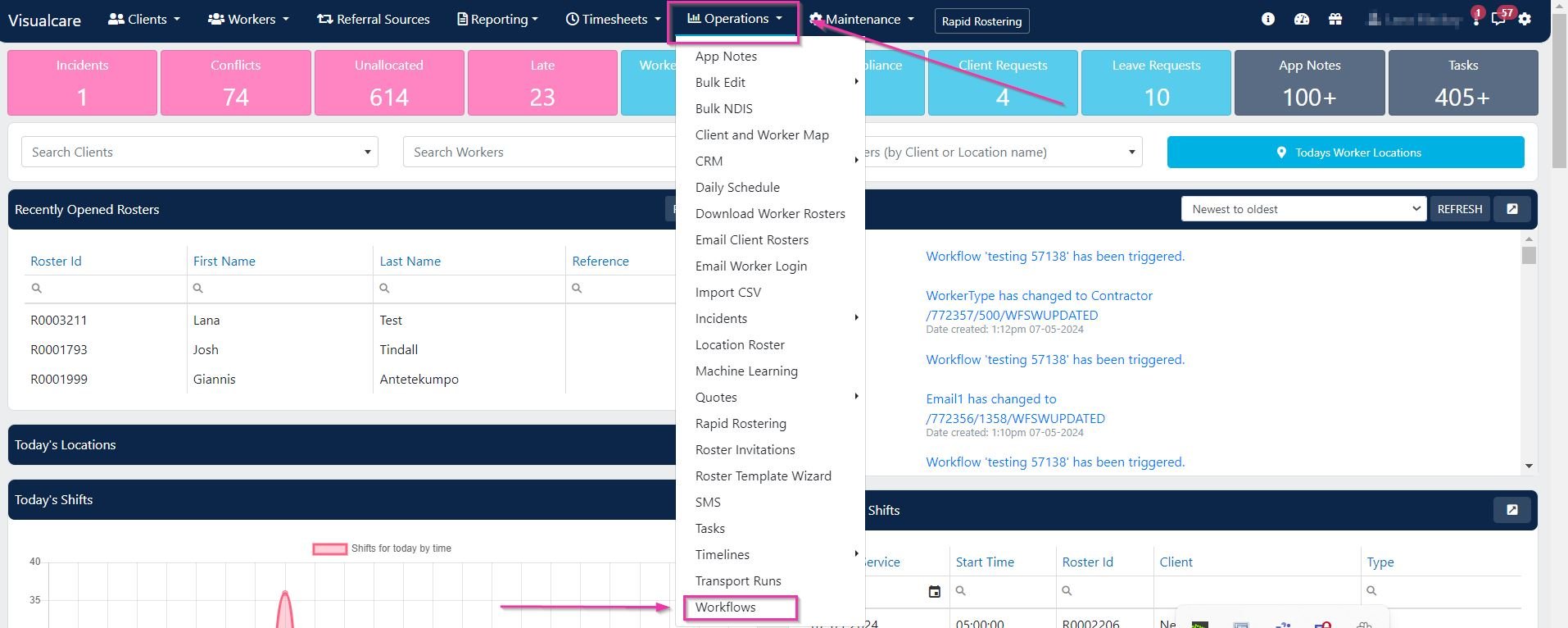Open the Late 23 tile
This screenshot has width=1568, height=628.
point(542,83)
